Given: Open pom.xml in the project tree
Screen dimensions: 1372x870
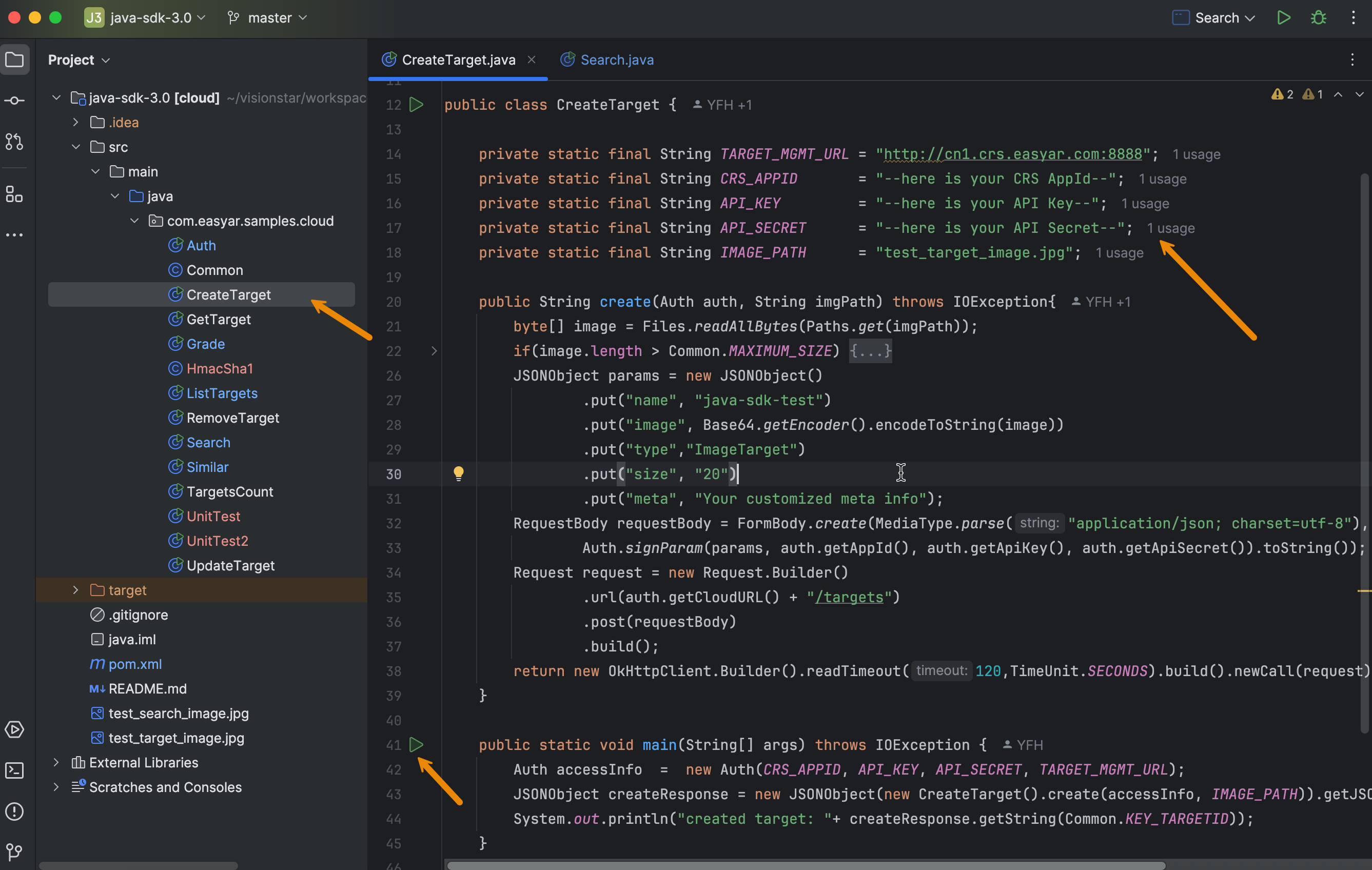Looking at the screenshot, I should (x=135, y=664).
